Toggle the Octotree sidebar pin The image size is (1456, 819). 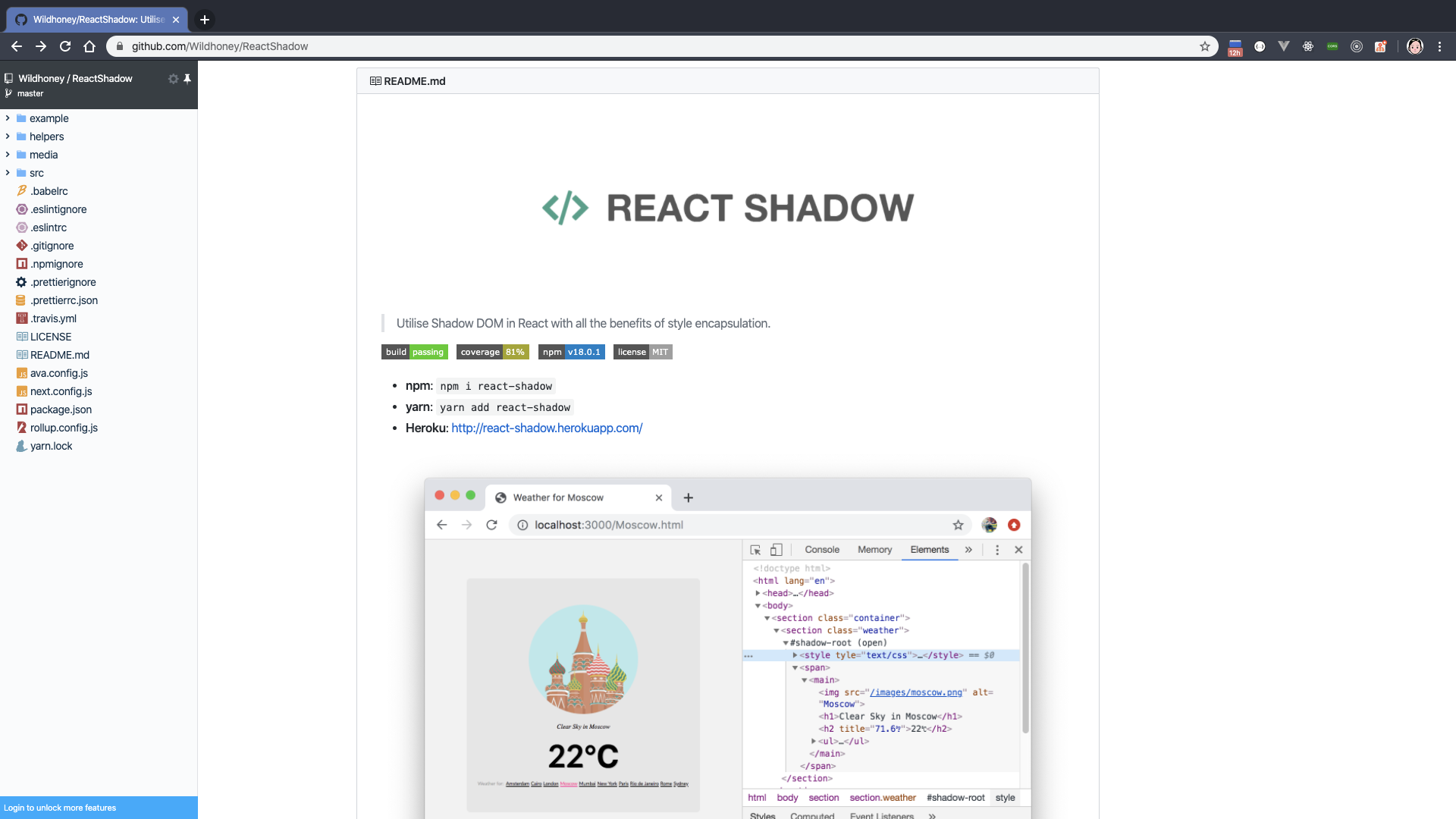(187, 79)
